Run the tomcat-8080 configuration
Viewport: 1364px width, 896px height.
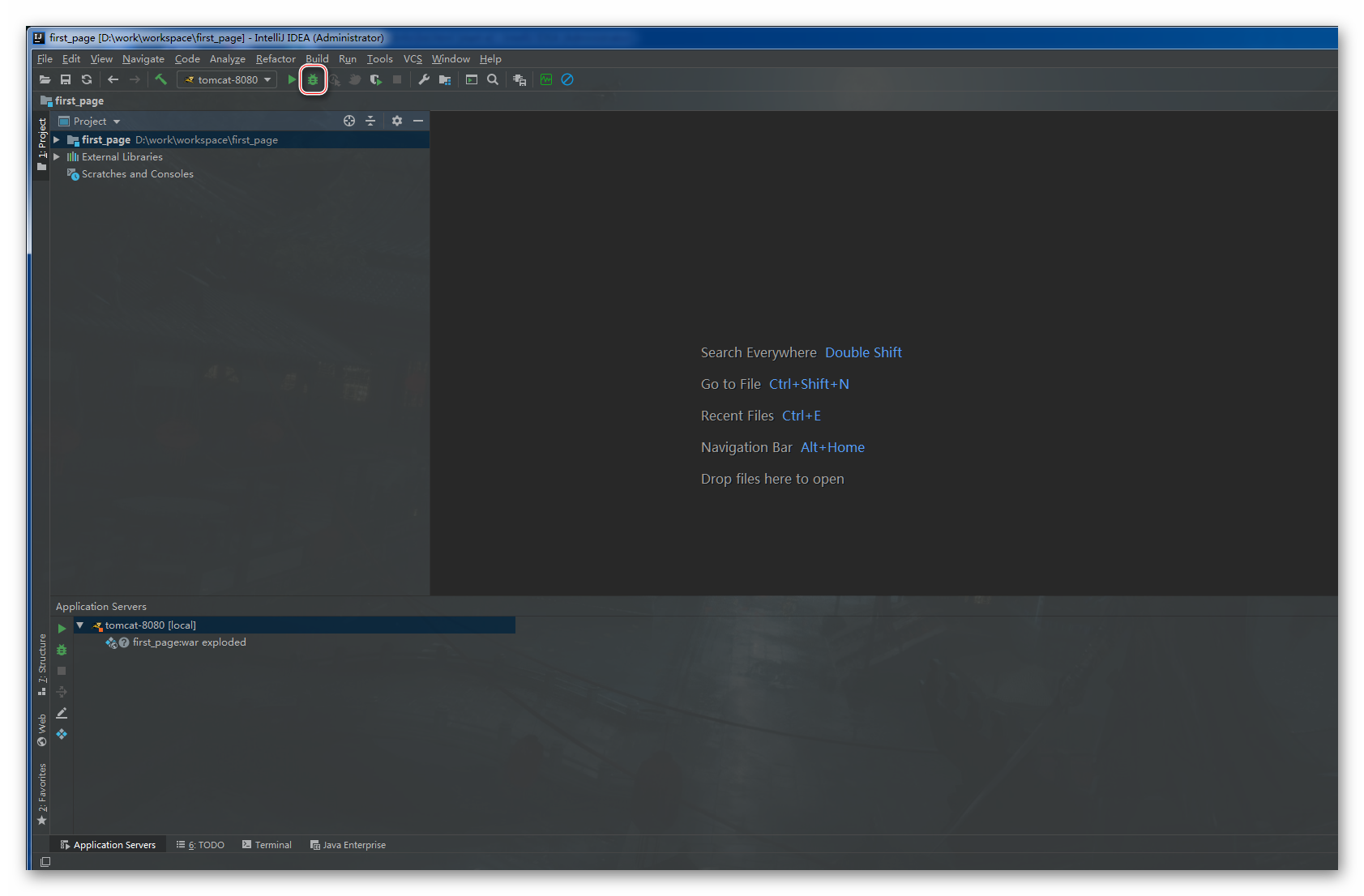[x=291, y=79]
